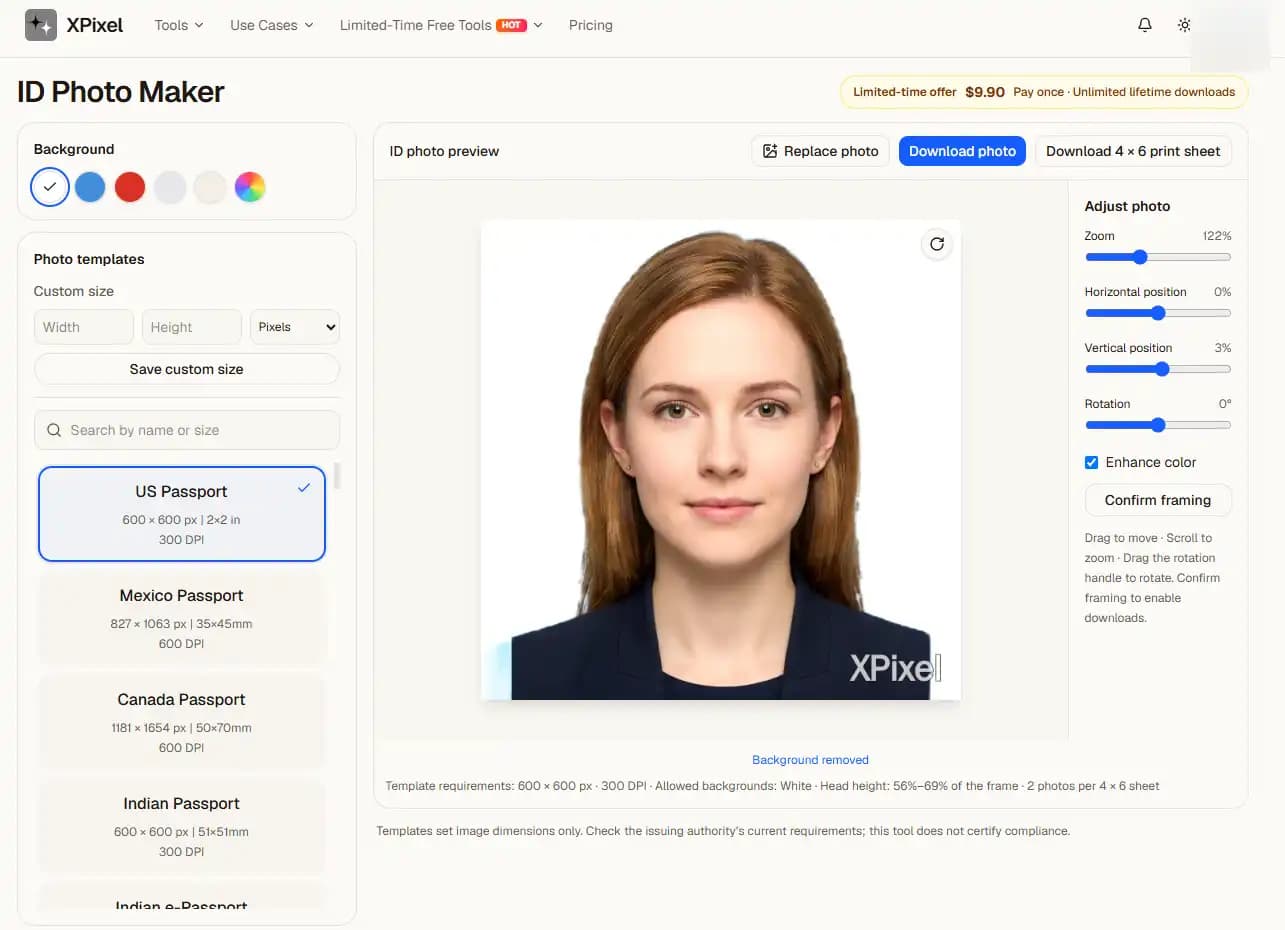Open the rainbow custom color picker
Viewport: 1285px width, 930px height.
250,187
